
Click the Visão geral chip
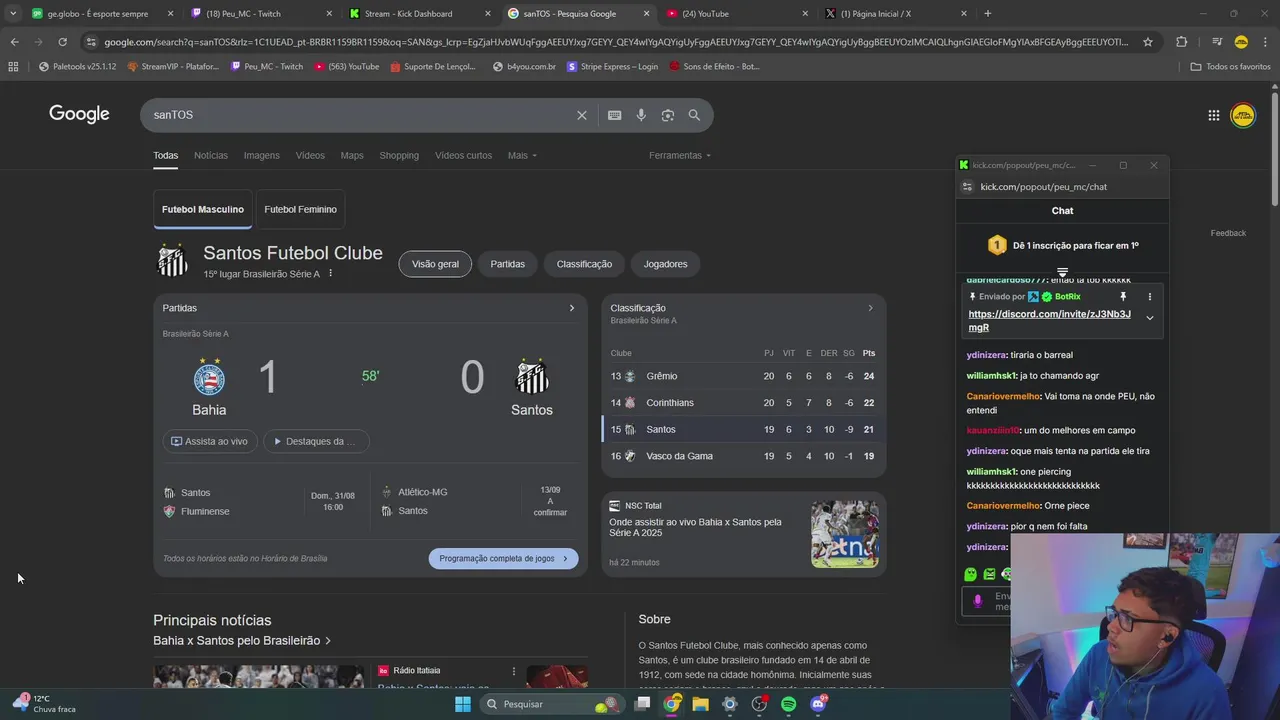point(435,264)
